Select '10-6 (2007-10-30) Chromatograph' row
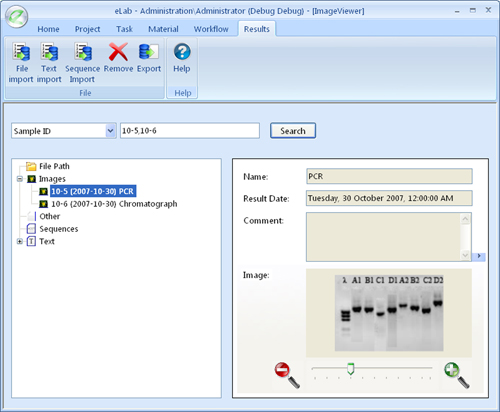Image resolution: width=500 pixels, height=412 pixels. tap(114, 204)
